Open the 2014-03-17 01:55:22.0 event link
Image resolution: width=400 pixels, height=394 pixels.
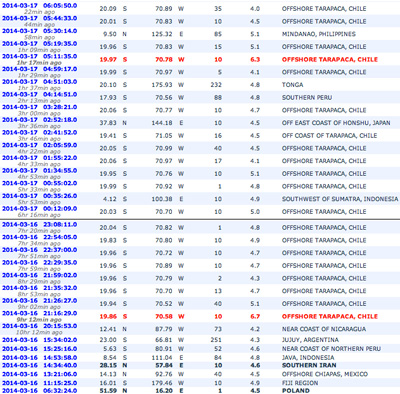(x=40, y=158)
